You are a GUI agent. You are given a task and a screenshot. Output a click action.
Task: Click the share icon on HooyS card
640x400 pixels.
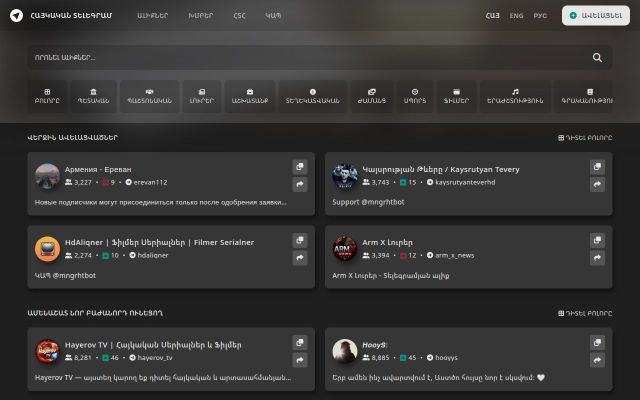click(x=597, y=360)
